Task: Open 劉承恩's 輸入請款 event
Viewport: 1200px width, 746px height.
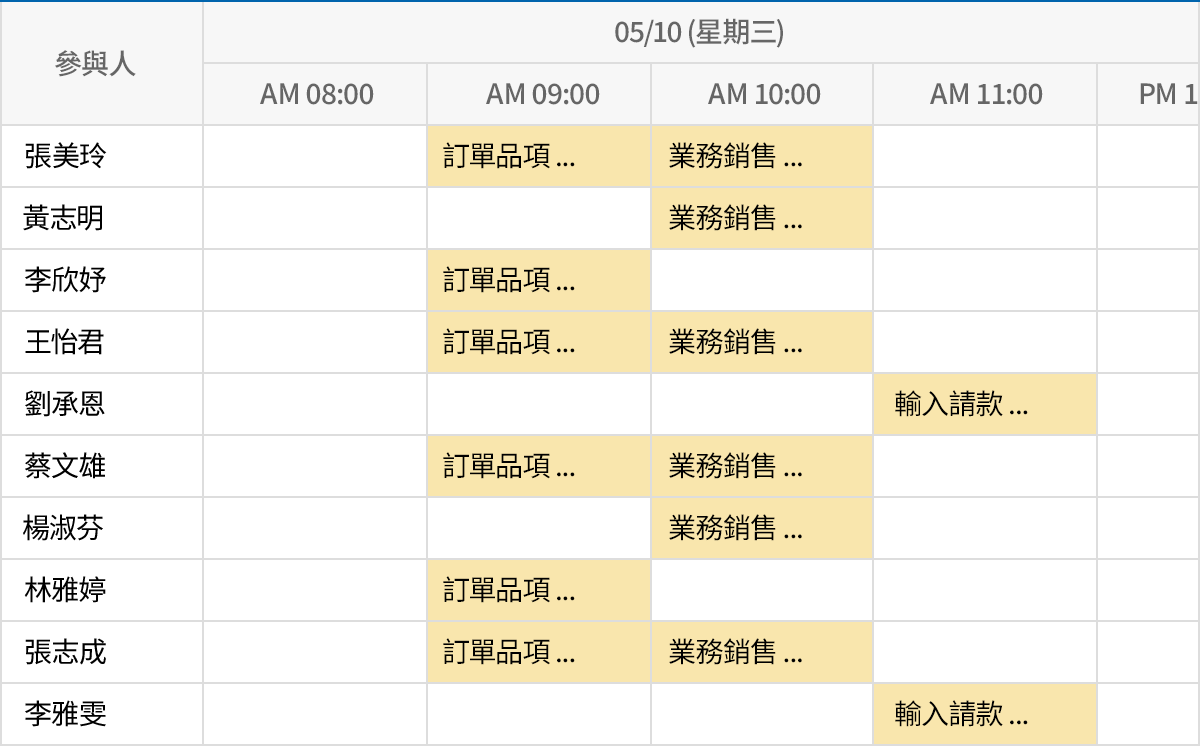Action: [985, 404]
